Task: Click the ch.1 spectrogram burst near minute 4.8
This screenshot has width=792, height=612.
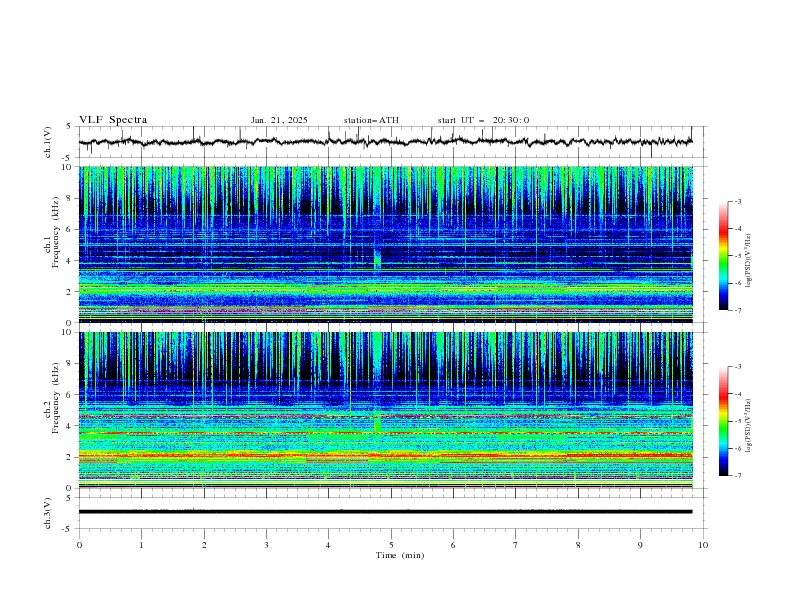Action: click(377, 259)
